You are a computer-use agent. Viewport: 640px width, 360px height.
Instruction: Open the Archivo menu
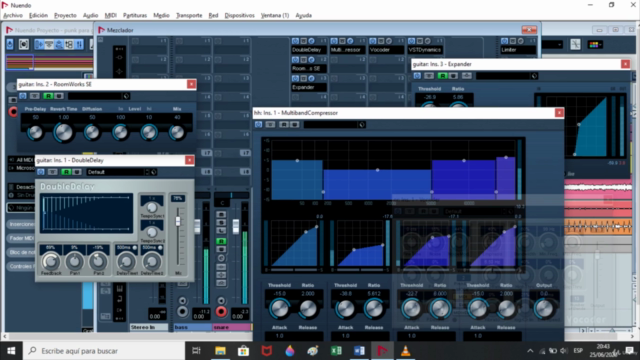(13, 15)
